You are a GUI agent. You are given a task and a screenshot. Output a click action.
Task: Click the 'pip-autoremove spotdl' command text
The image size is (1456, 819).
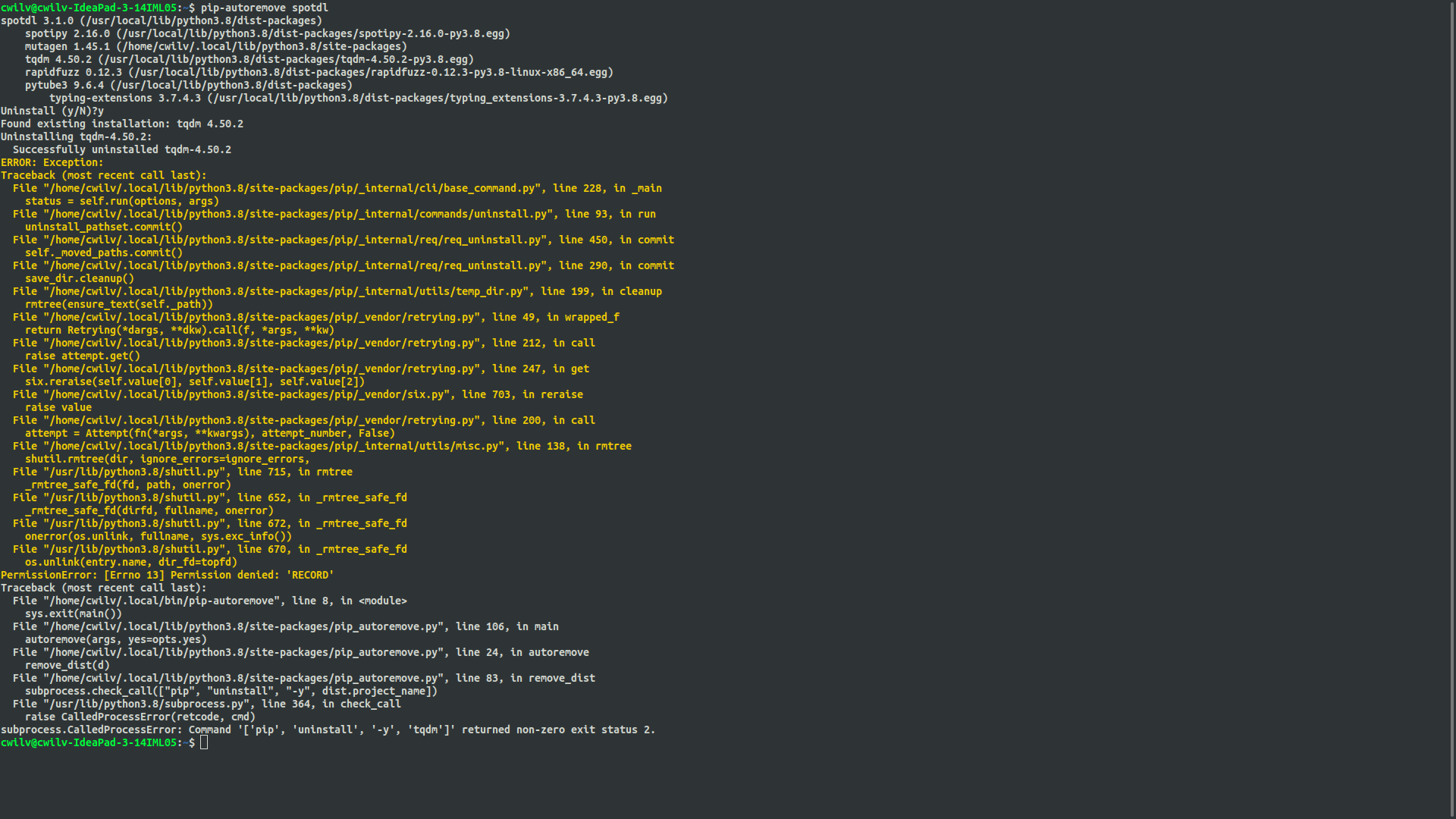(264, 8)
